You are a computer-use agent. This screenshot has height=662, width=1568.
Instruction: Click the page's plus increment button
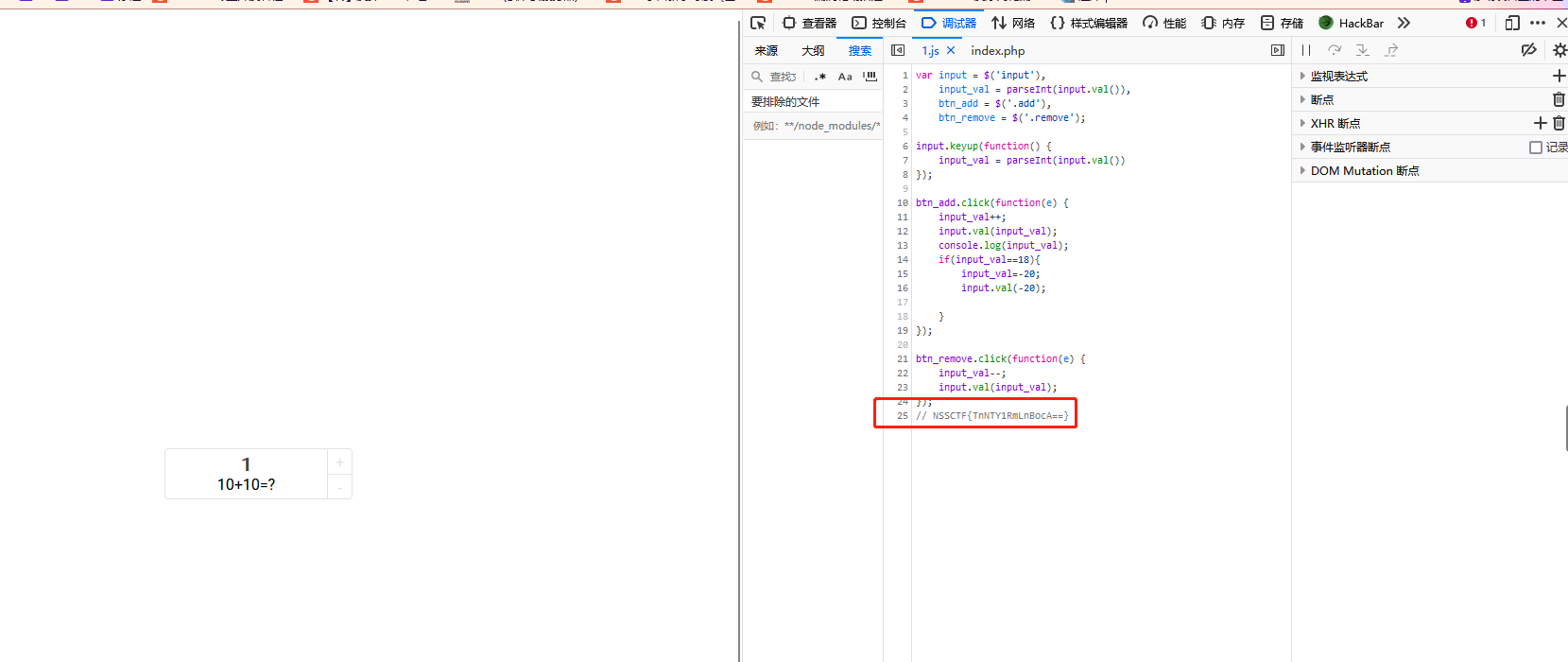[339, 462]
